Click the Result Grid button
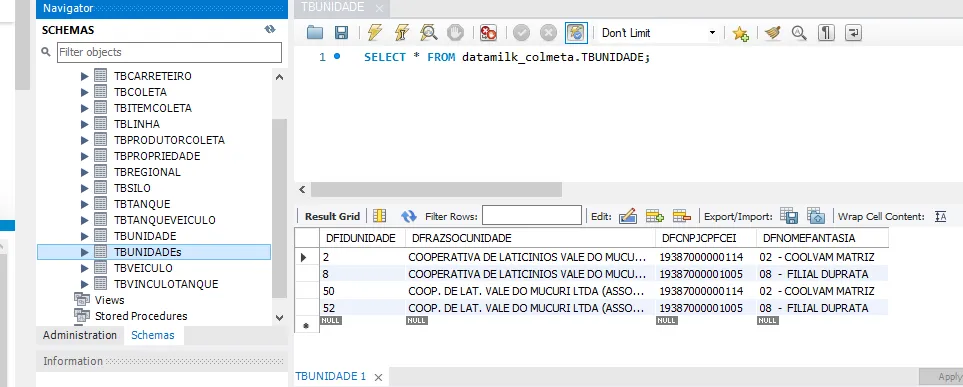The height and width of the screenshot is (387, 963). (x=332, y=216)
